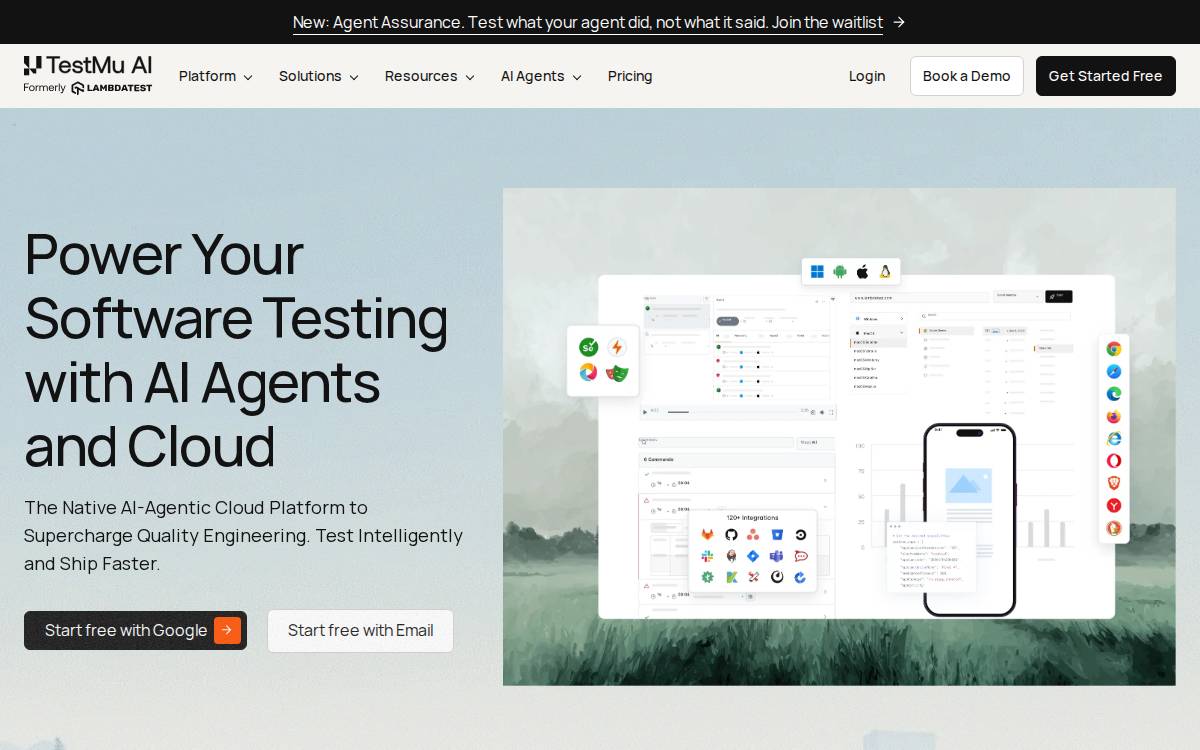Viewport: 1200px width, 750px height.
Task: Click the Get Started Free button
Action: point(1106,76)
